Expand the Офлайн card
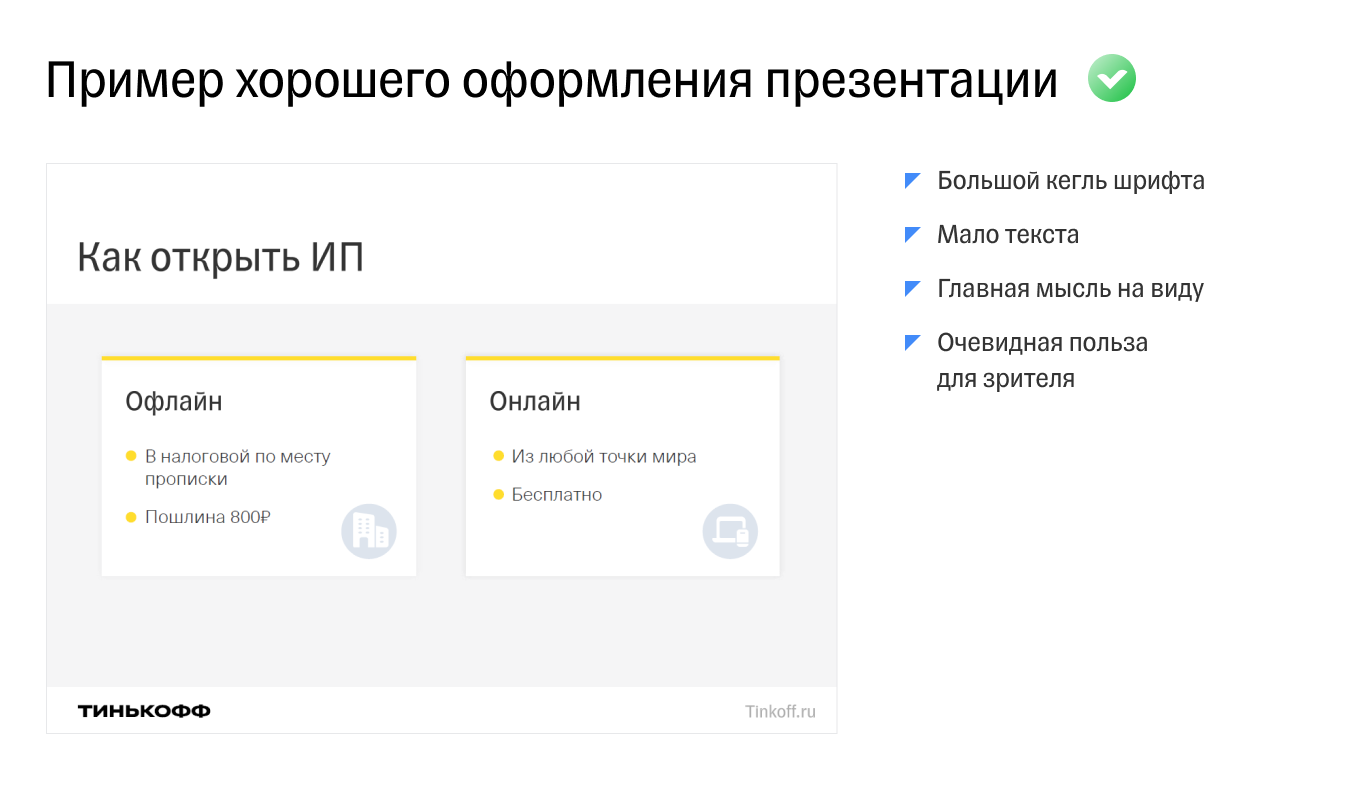The width and height of the screenshot is (1360, 800). pos(259,465)
